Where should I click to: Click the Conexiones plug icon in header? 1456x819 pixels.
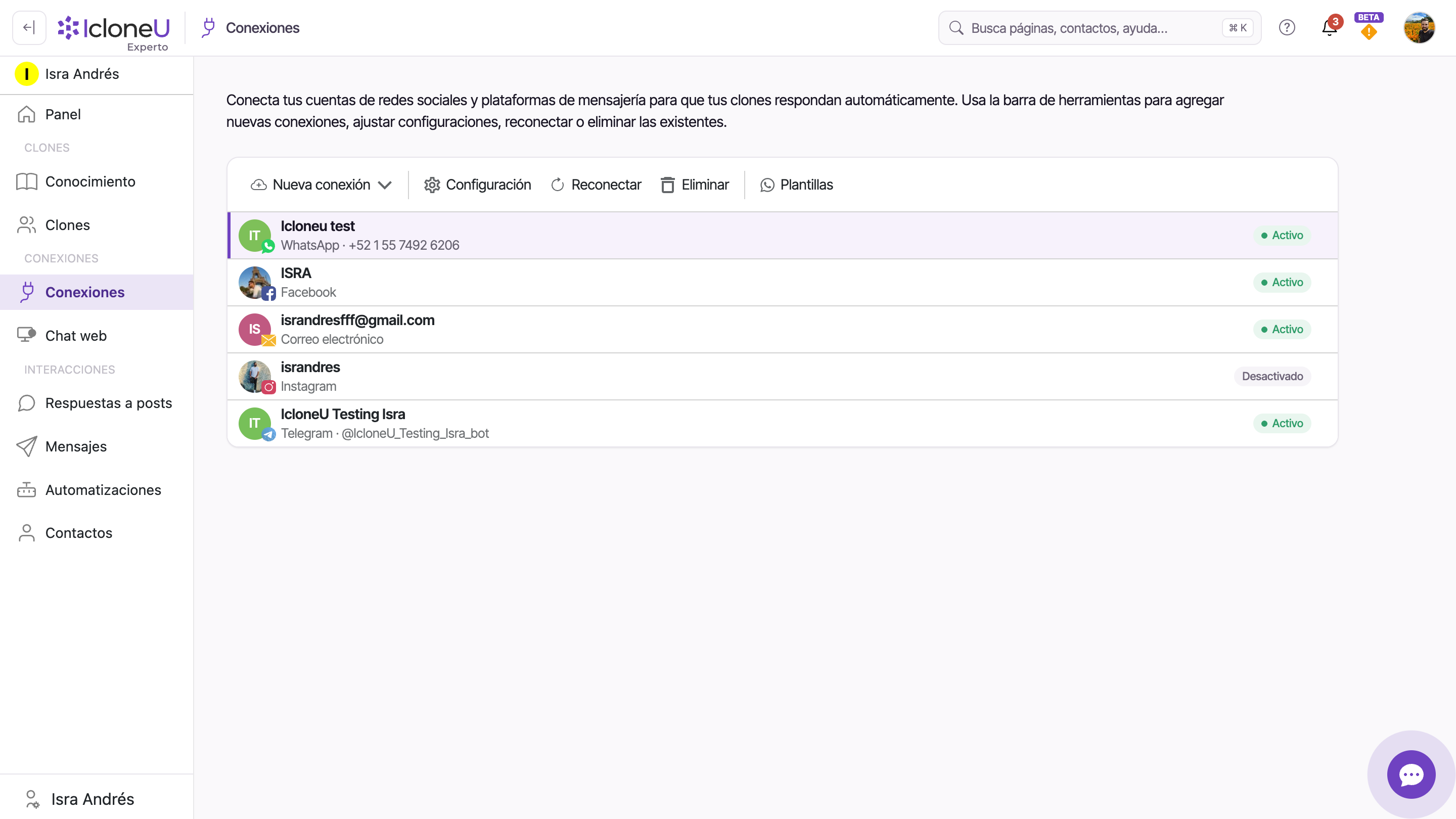click(x=209, y=28)
